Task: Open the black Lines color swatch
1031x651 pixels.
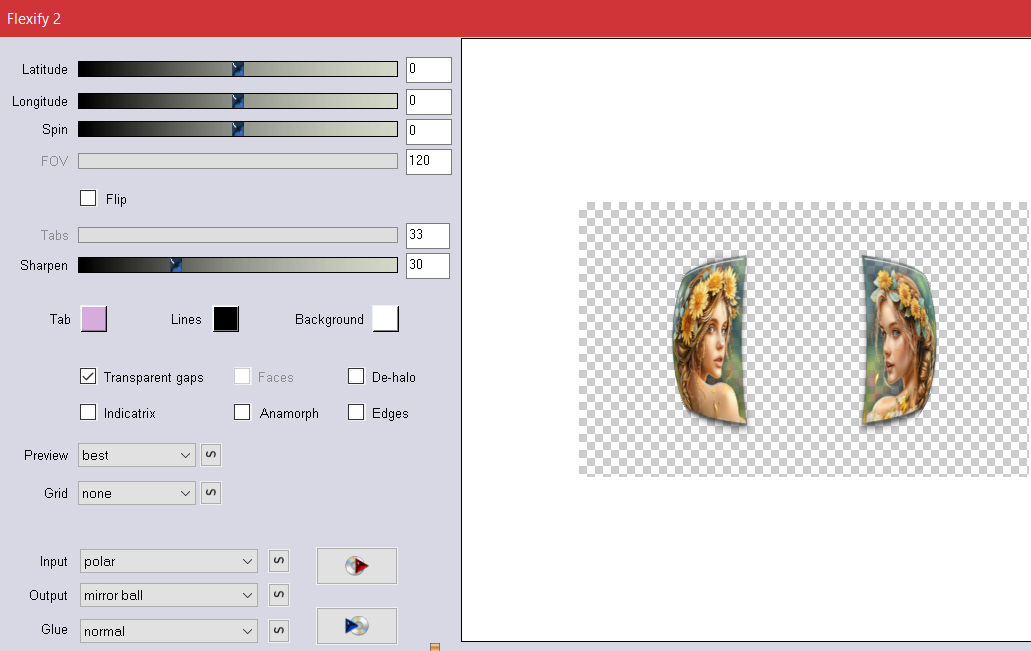Action: click(x=225, y=319)
